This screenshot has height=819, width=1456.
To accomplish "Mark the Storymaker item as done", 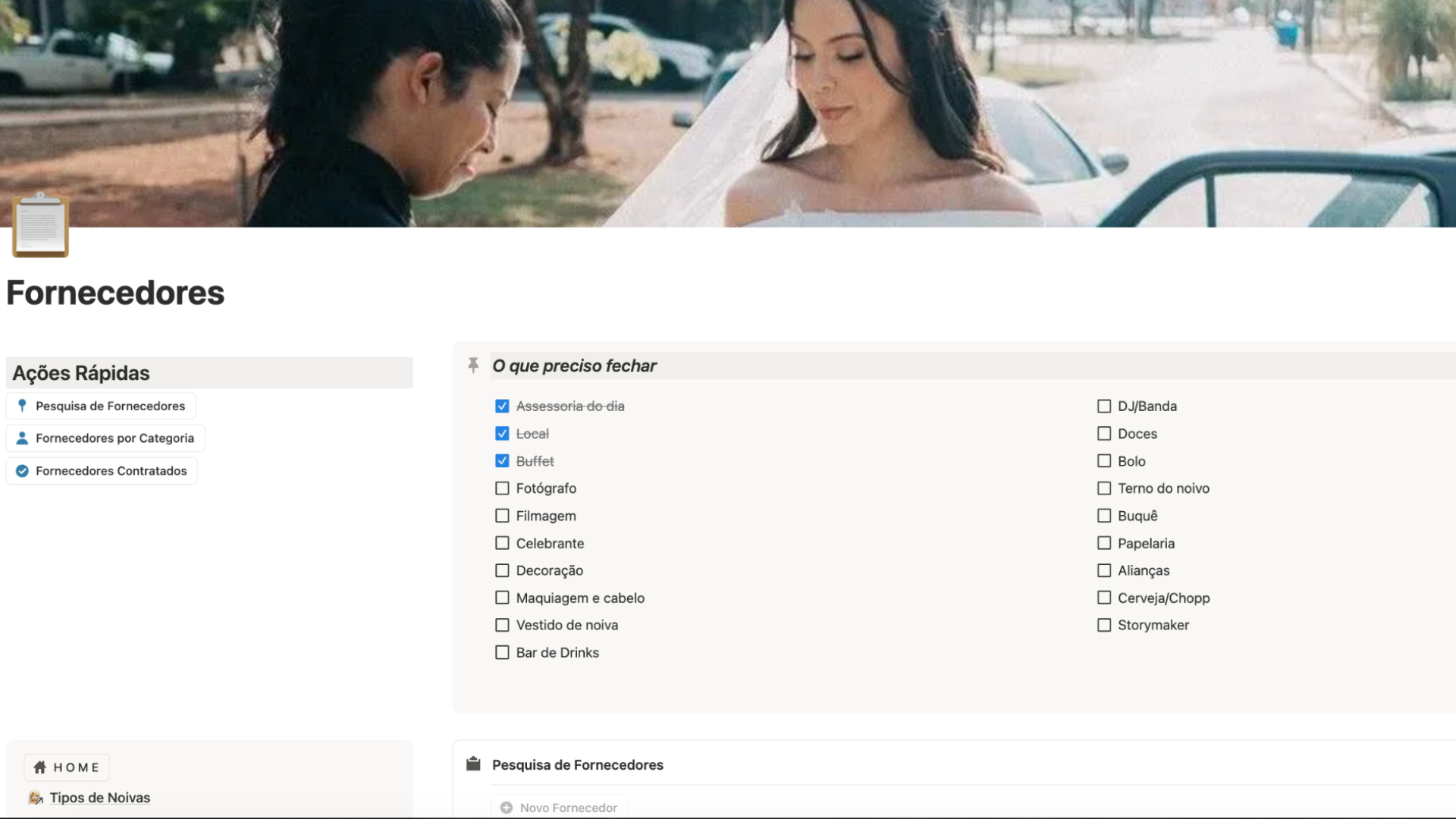I will [x=1104, y=625].
